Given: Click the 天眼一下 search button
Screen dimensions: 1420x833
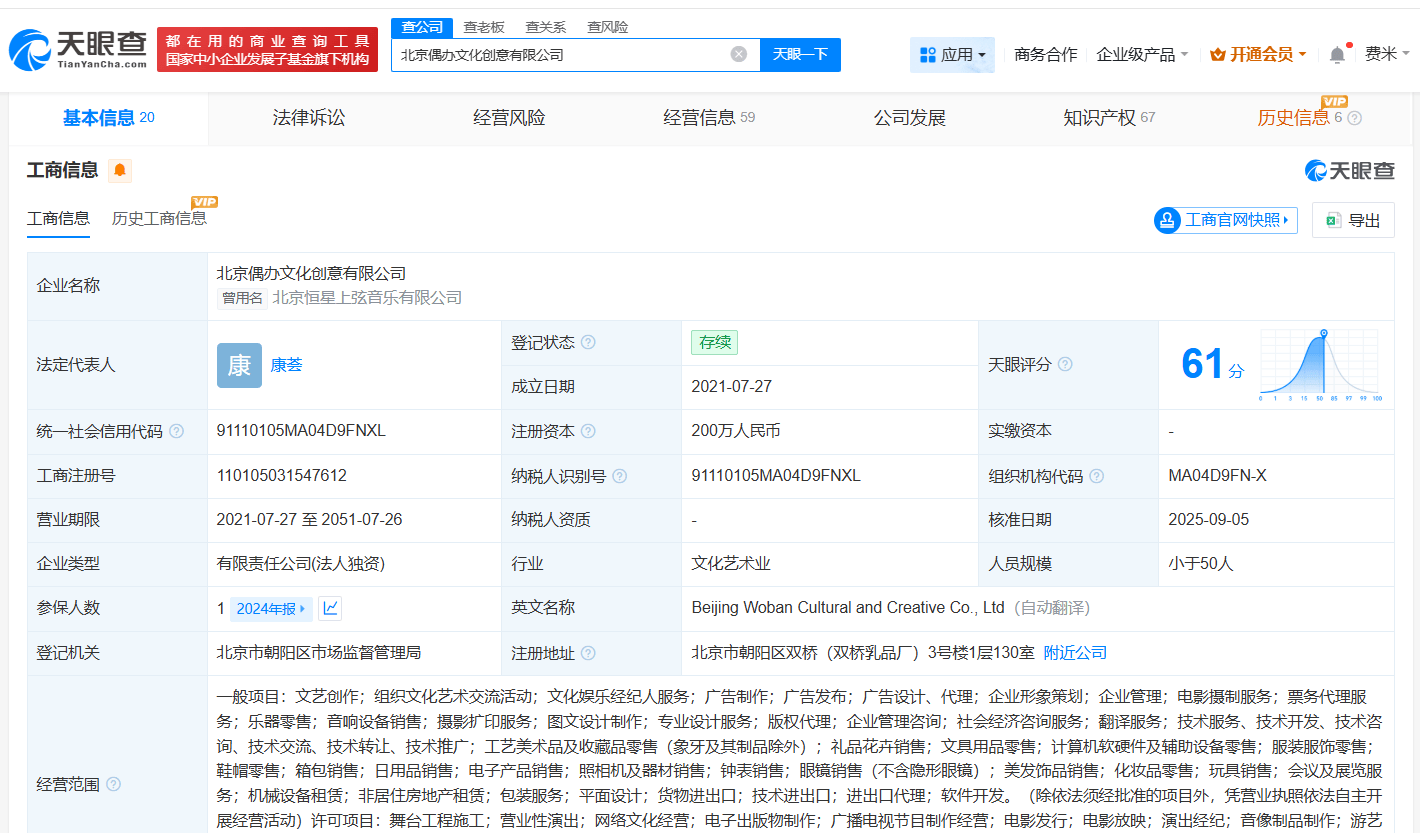Looking at the screenshot, I should tap(800, 54).
